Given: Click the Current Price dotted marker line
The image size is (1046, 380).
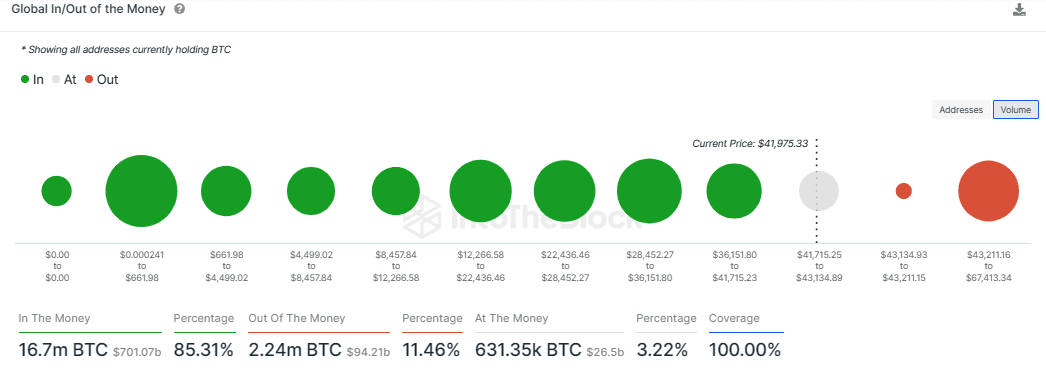Looking at the screenshot, I should [x=817, y=191].
